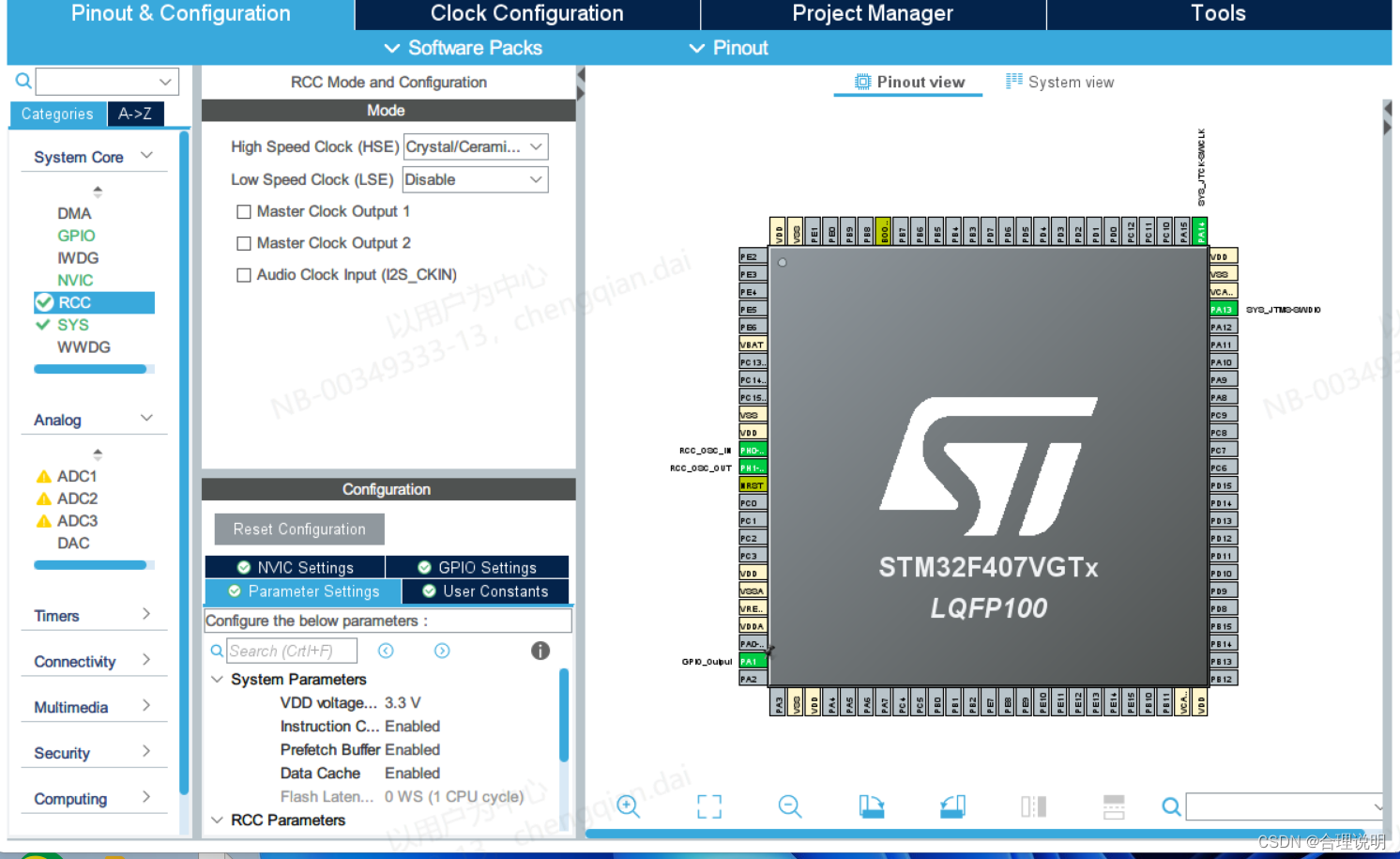Click the parameter Search (Ctrl+F) field
The width and height of the screenshot is (1400, 859).
[292, 651]
